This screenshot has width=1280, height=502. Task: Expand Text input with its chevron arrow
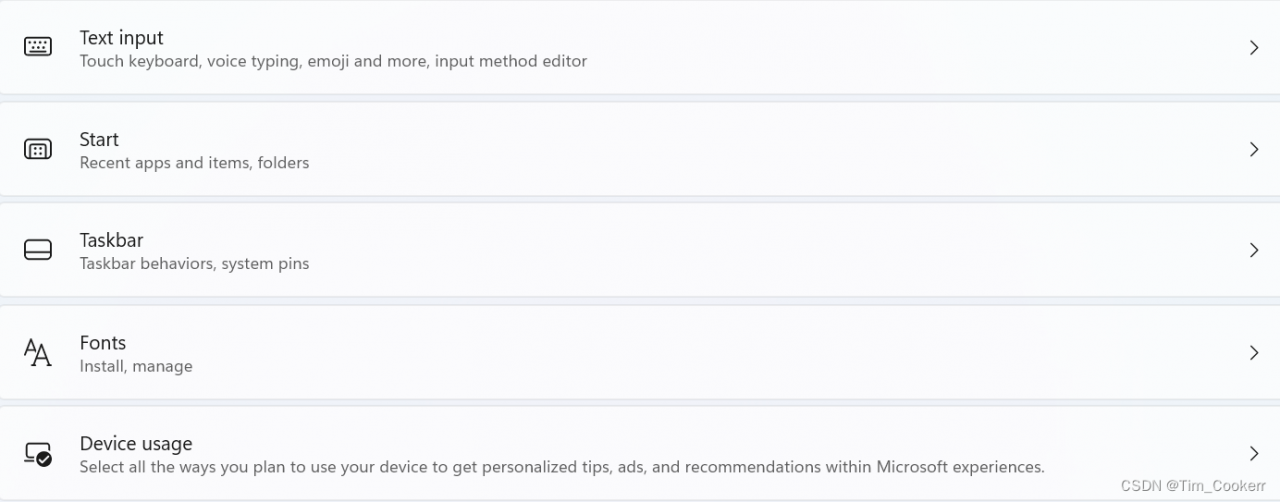pos(1254,47)
